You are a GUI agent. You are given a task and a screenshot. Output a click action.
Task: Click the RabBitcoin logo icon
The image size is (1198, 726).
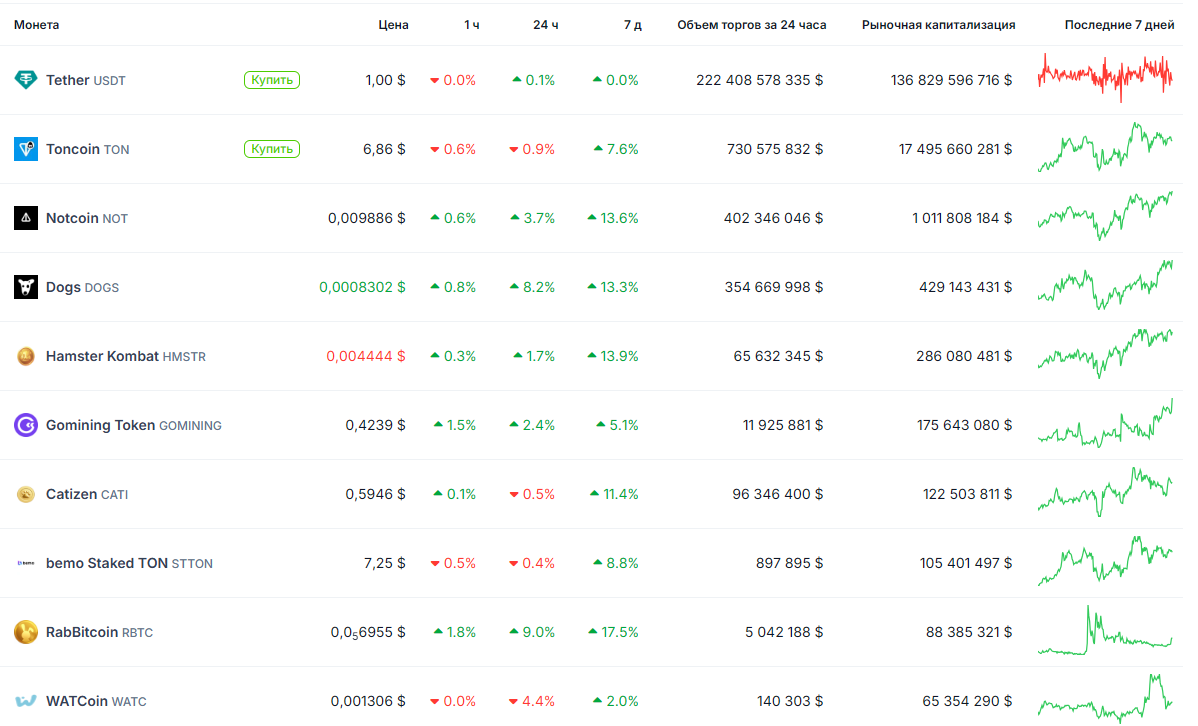pos(25,632)
